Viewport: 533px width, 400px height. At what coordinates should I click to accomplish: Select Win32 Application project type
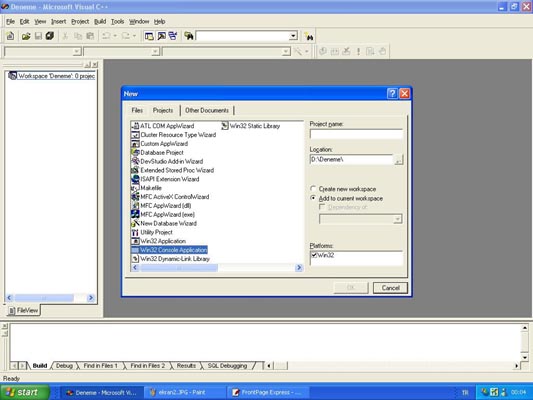[159, 241]
